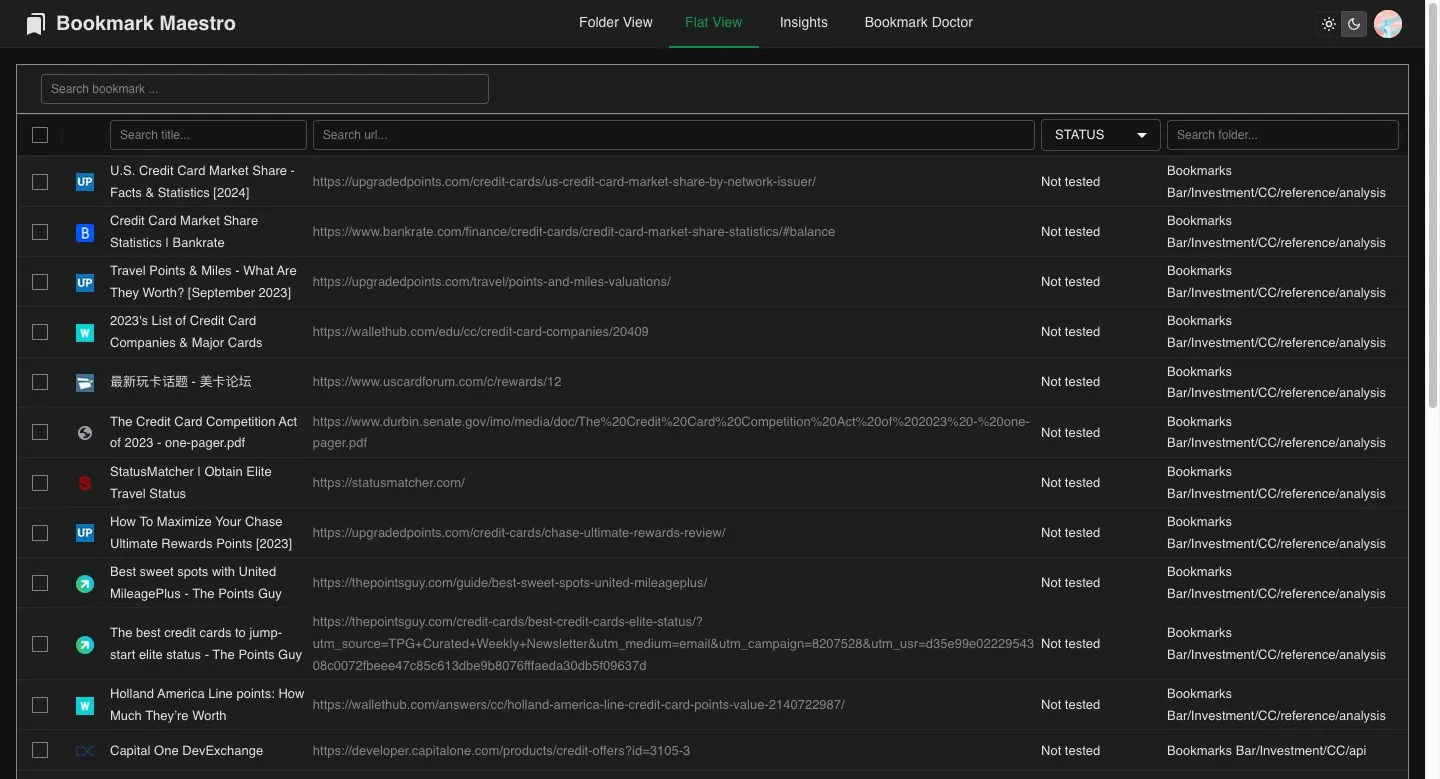Click favicon of How To Maximize Your Chase row
Viewport: 1440px width, 779px height.
(x=85, y=533)
